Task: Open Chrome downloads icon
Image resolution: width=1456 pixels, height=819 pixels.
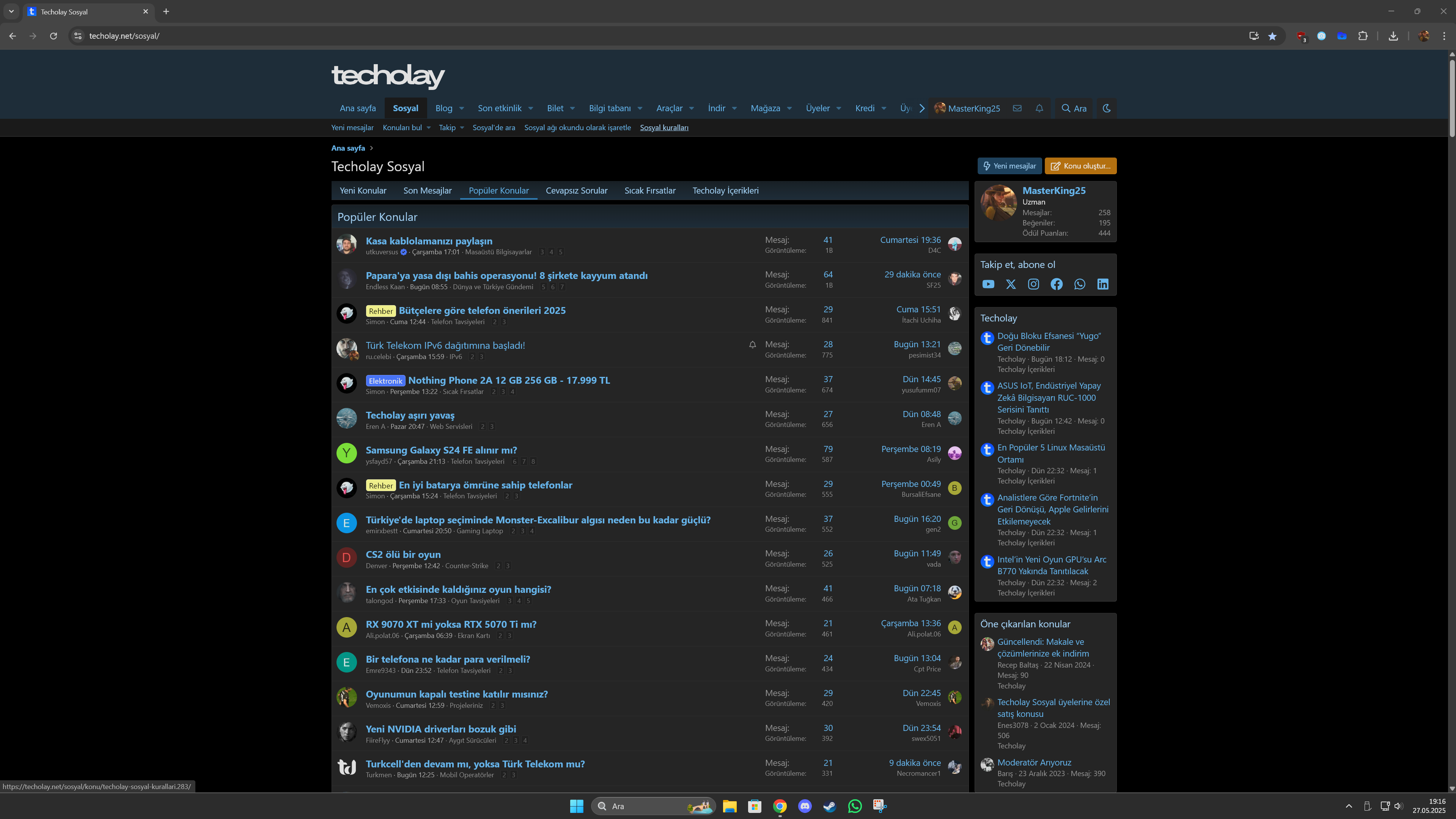Action: pos(1393,36)
